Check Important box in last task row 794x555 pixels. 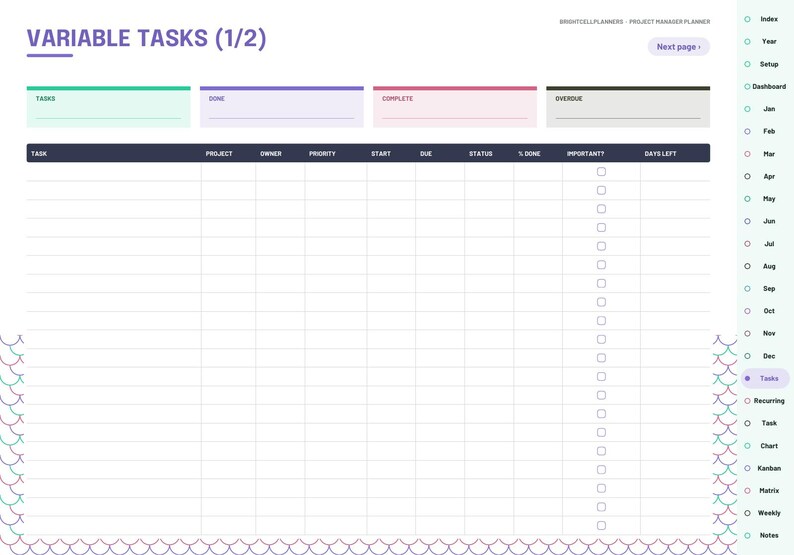point(601,526)
